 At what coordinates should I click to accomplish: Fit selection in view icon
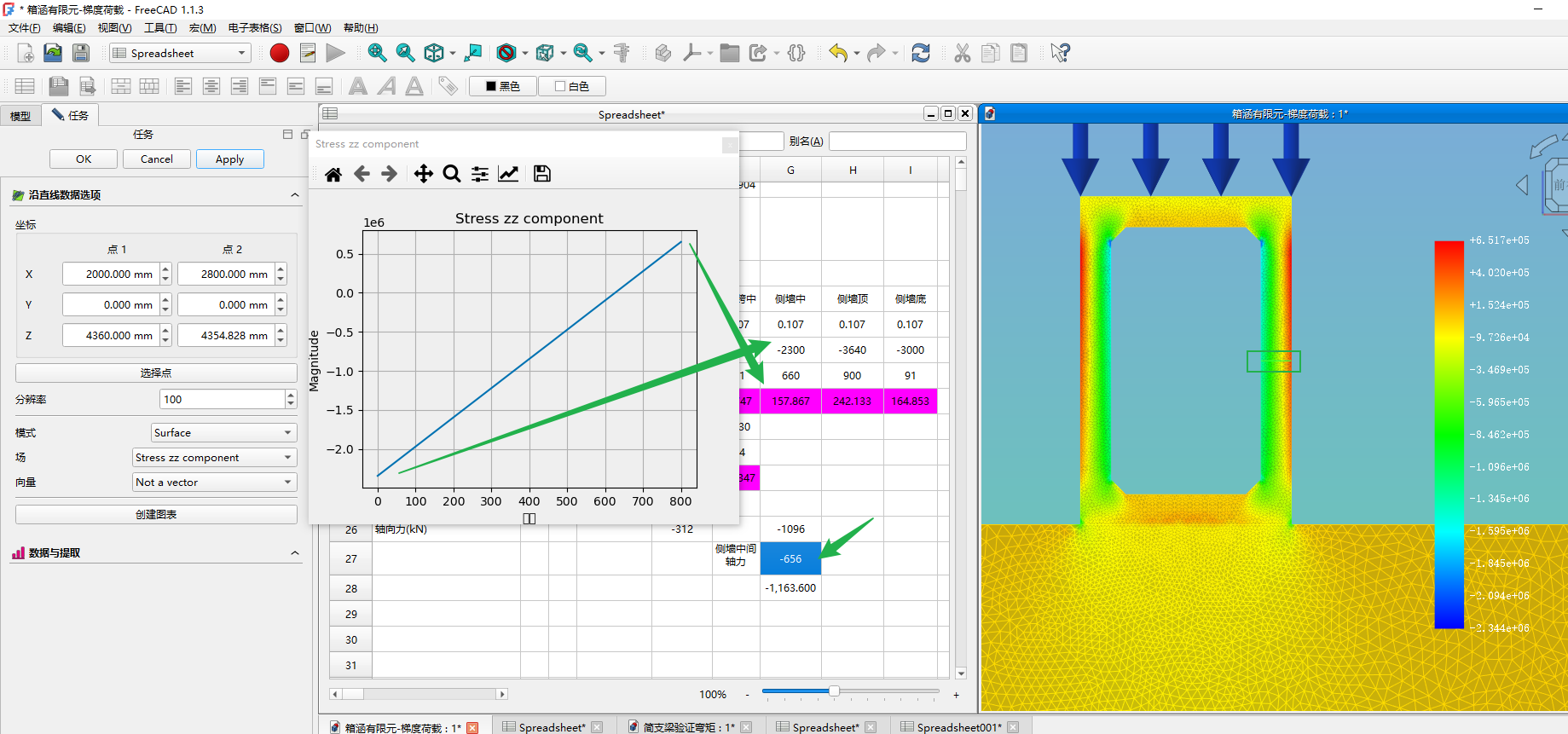(406, 53)
